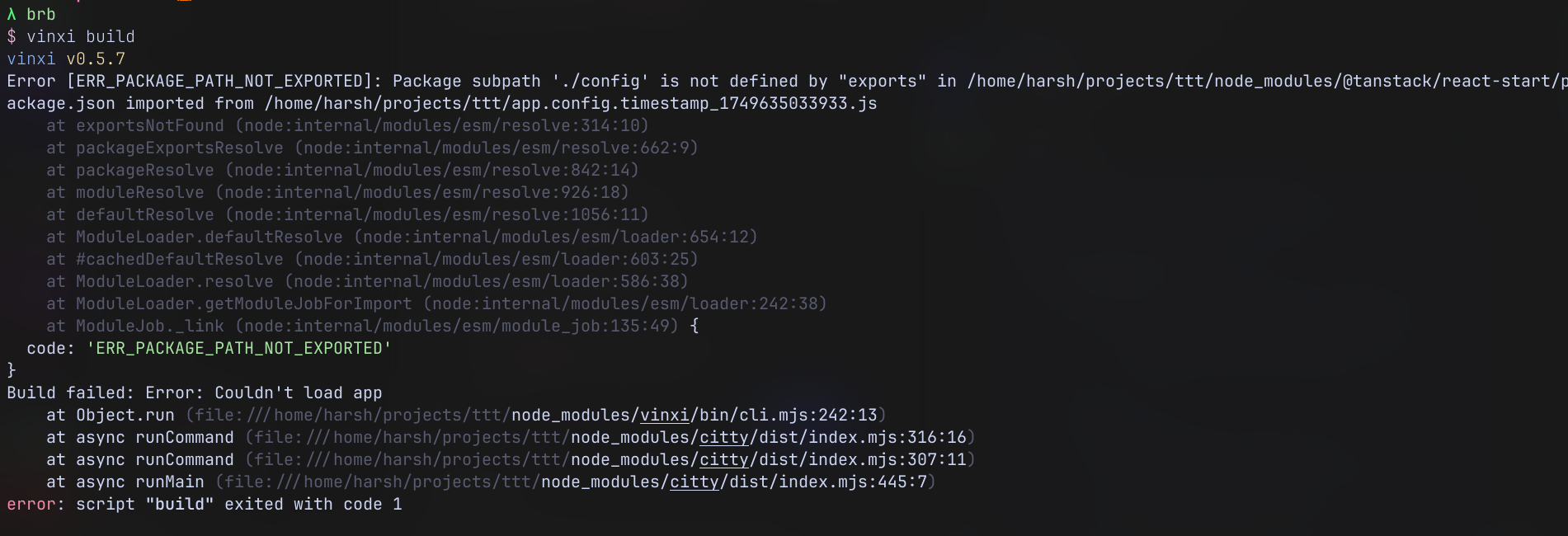
Task: Click the dollar sign before vinxi build
Action: [x=12, y=36]
